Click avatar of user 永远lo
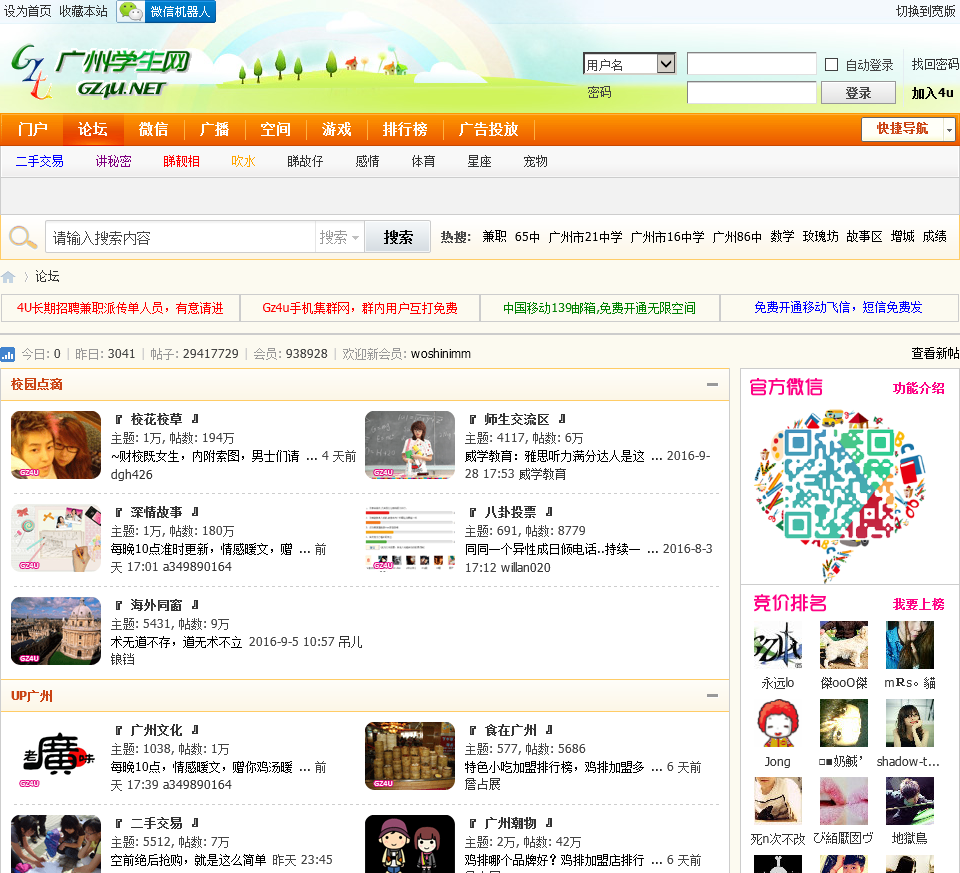Viewport: 960px width, 873px height. coord(778,645)
